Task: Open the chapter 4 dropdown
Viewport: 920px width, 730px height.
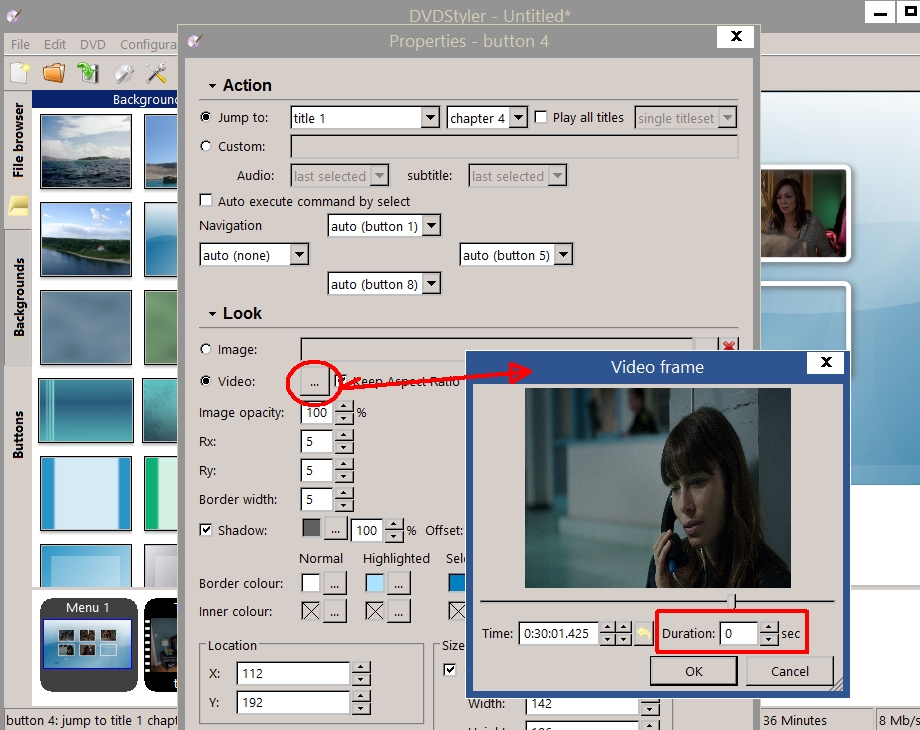Action: [518, 117]
